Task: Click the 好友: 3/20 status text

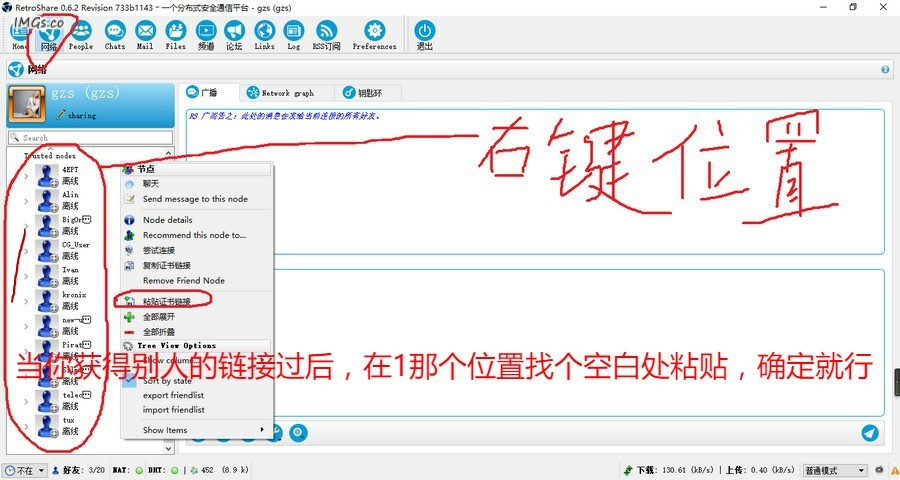Action: point(84,470)
